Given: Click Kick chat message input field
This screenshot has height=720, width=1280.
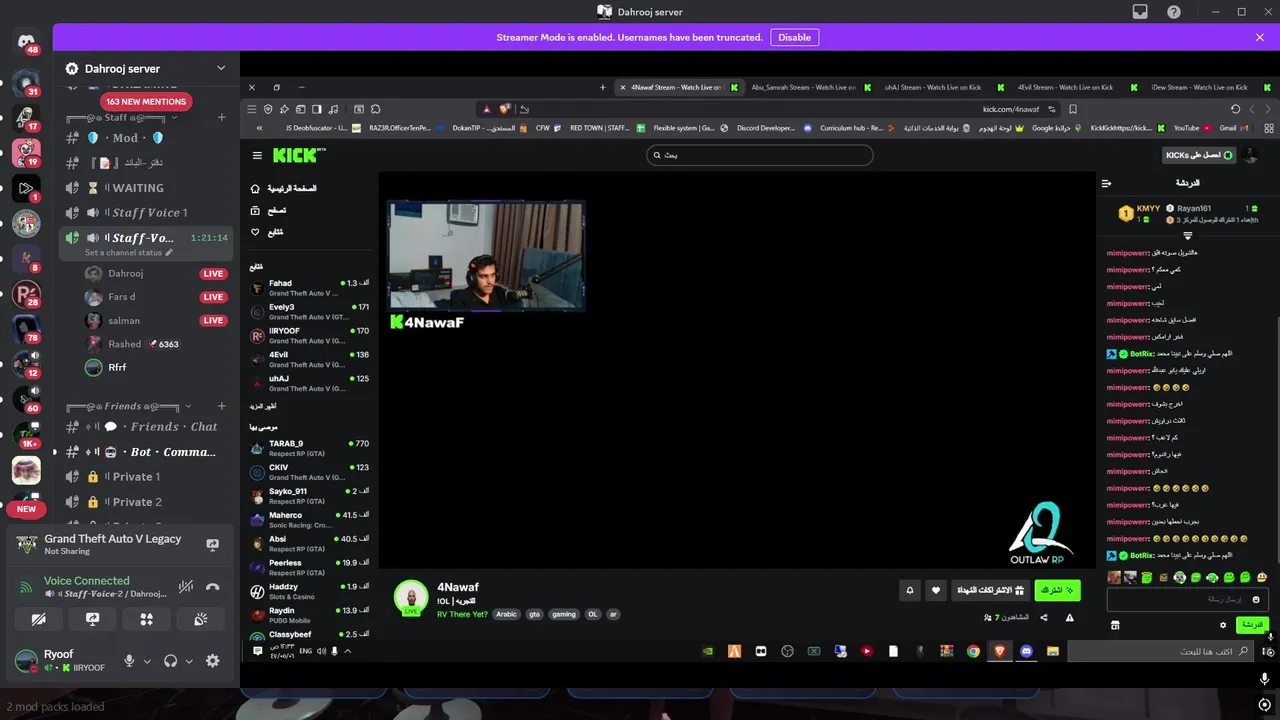Looking at the screenshot, I should point(1188,599).
